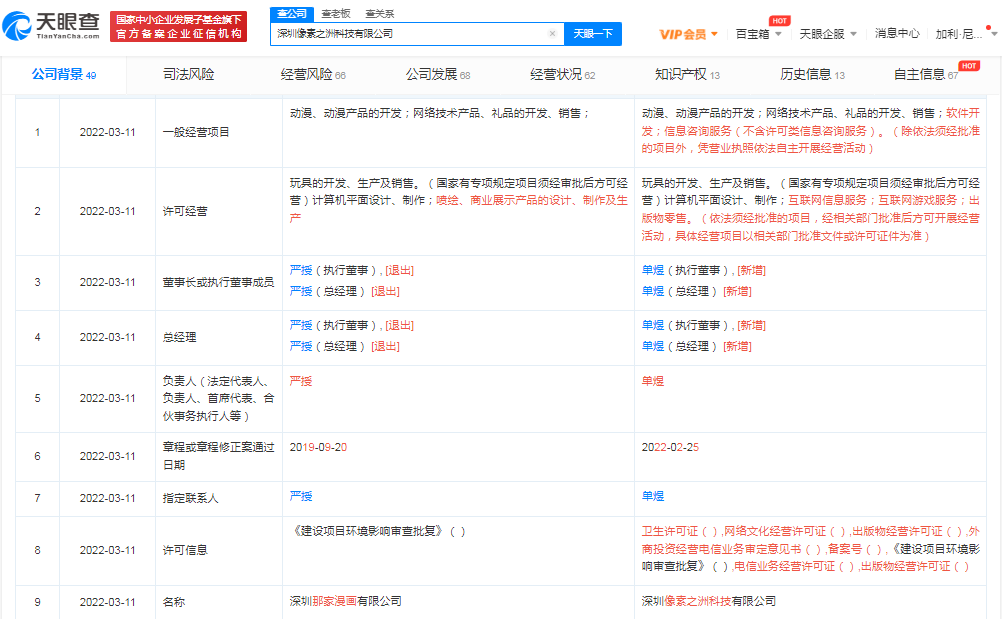The width and height of the screenshot is (1002, 619).
Task: Click the 2022-02-25 after-change date
Action: (670, 448)
